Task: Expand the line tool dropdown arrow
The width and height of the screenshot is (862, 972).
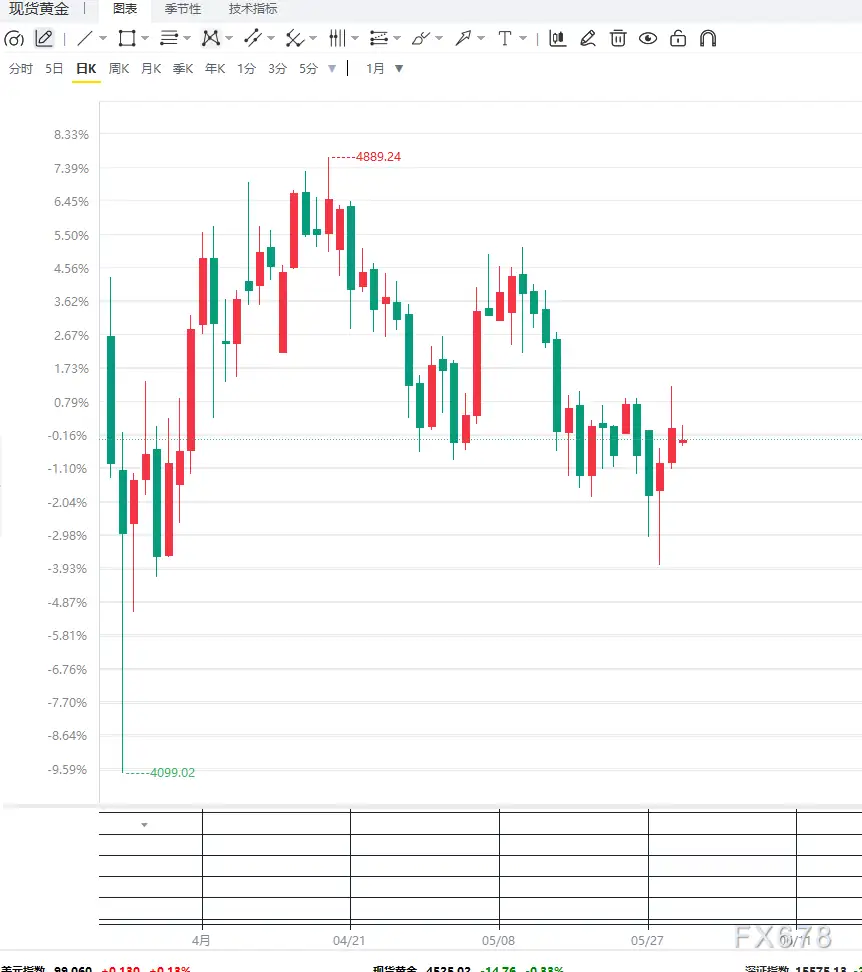Action: click(103, 38)
